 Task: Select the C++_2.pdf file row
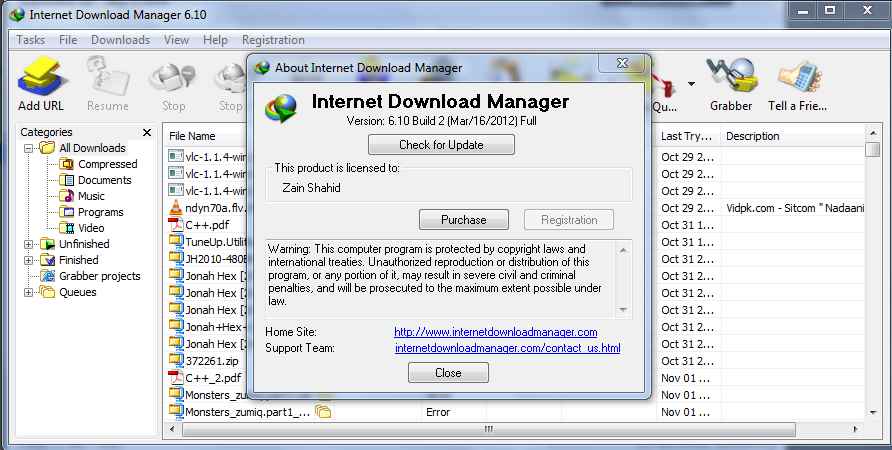tap(207, 378)
